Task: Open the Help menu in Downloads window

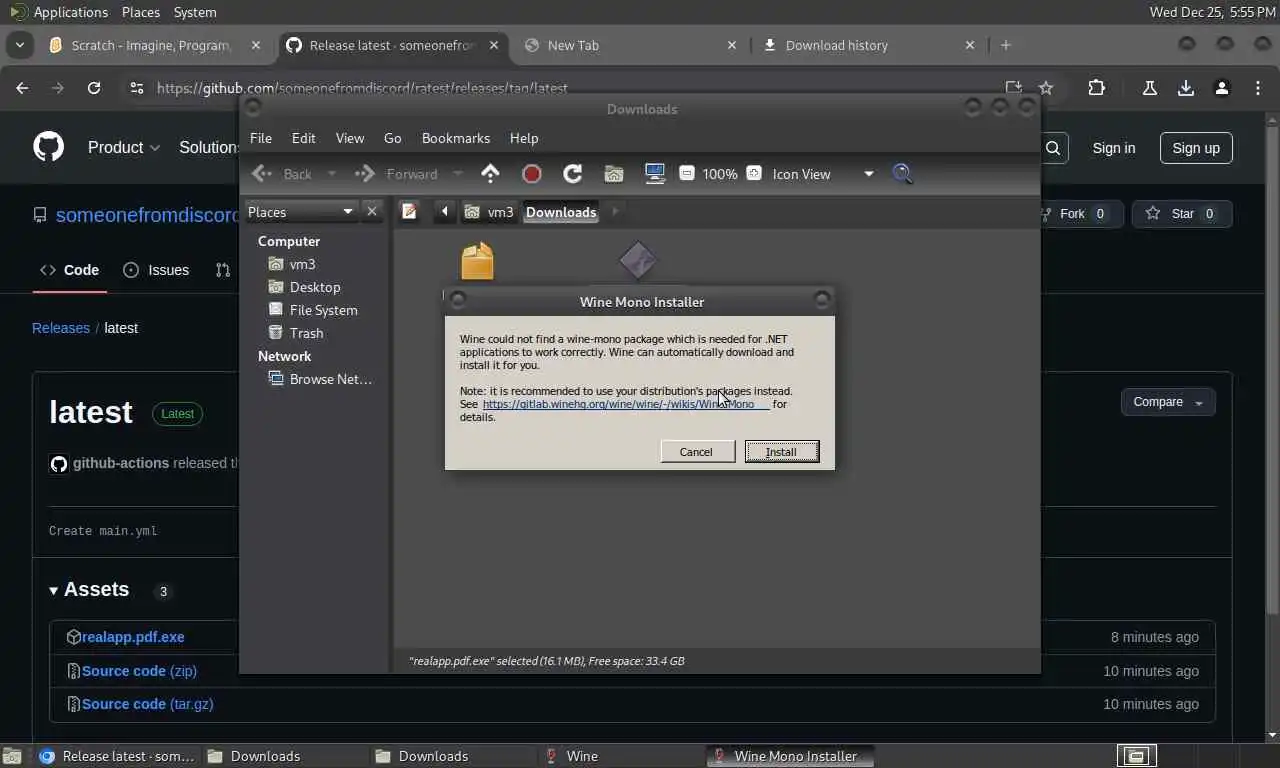Action: click(x=524, y=138)
